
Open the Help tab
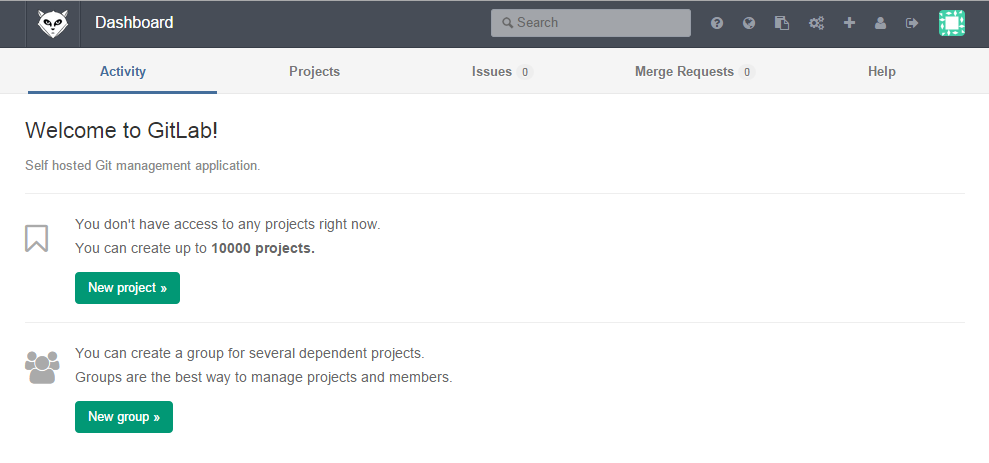881,72
